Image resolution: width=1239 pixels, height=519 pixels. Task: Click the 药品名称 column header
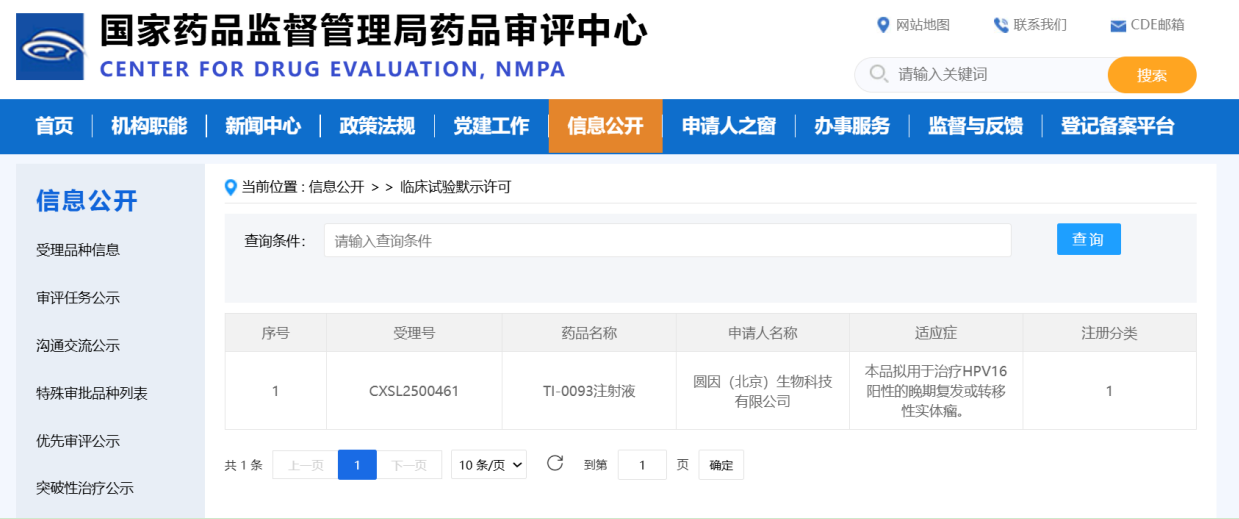(589, 333)
